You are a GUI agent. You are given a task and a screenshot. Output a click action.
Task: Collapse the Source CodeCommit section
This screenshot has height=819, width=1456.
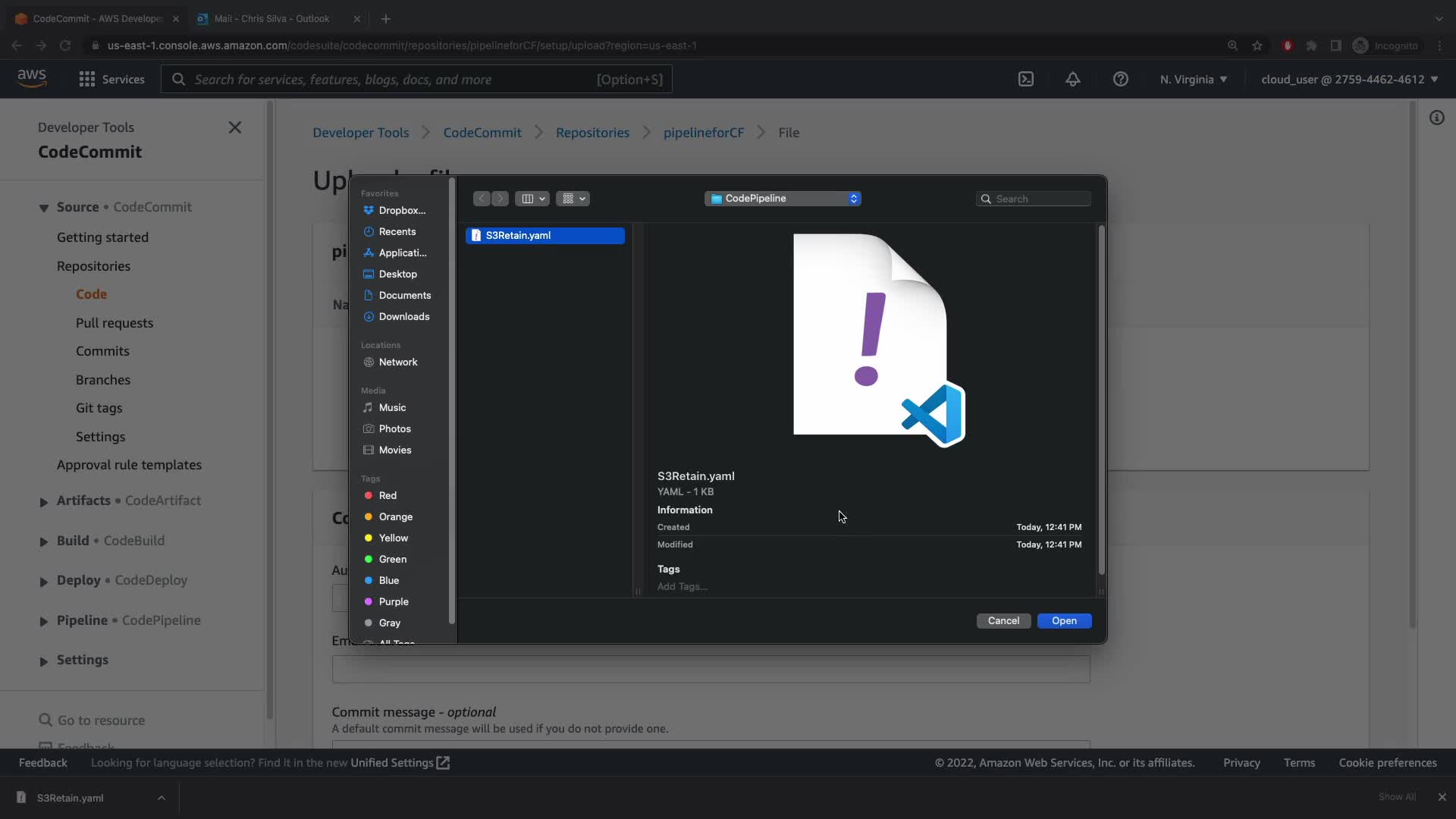coord(43,208)
